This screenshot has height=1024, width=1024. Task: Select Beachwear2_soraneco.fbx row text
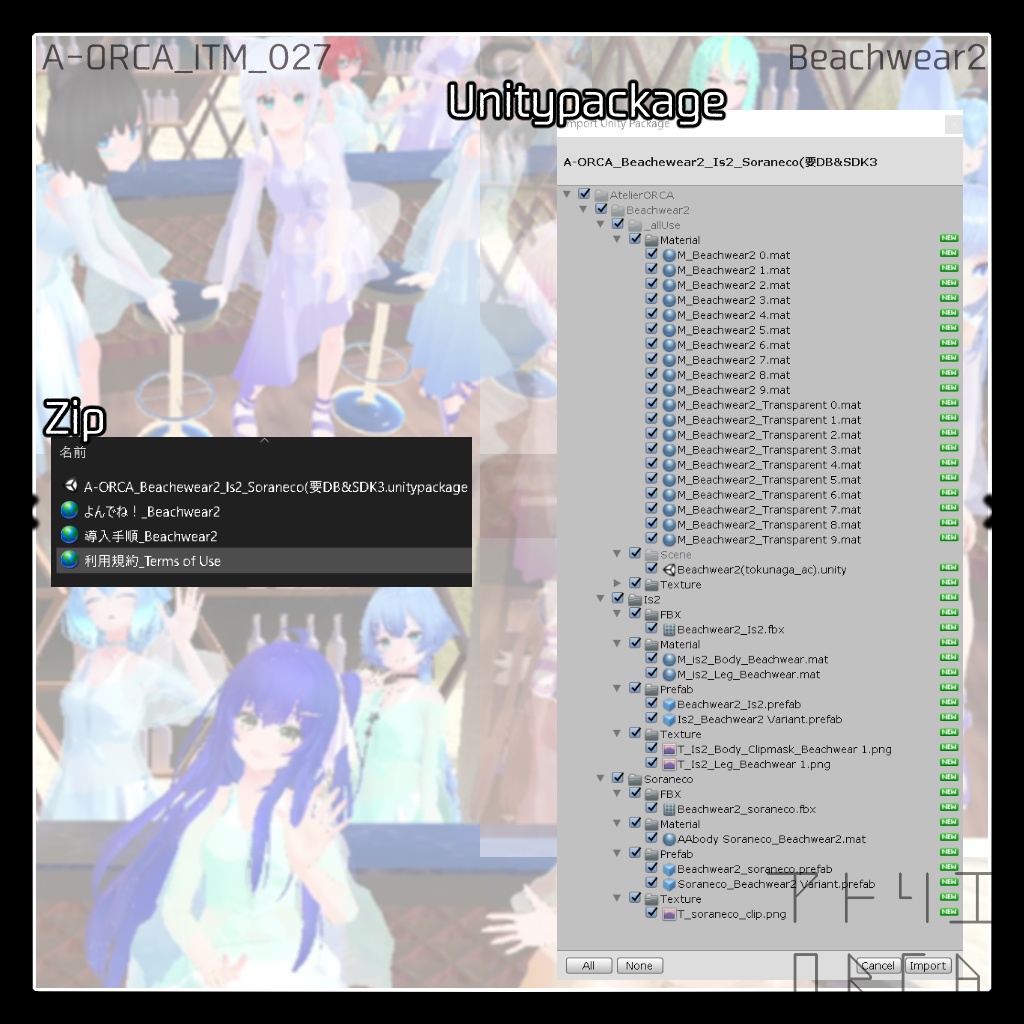tap(746, 809)
